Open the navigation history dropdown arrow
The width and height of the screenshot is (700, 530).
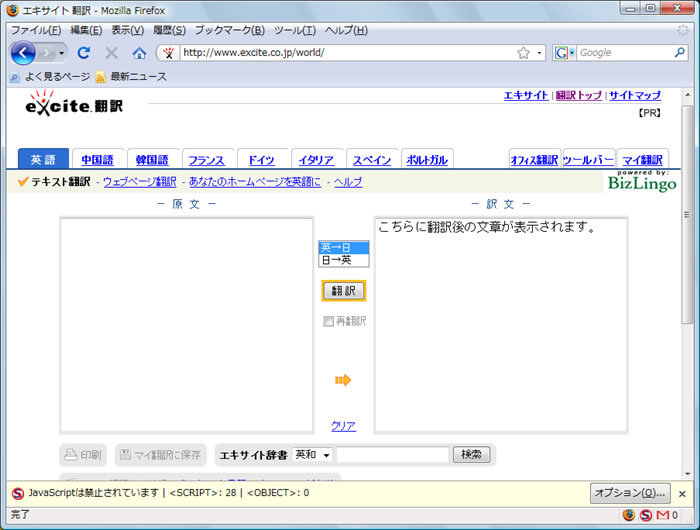[62, 53]
